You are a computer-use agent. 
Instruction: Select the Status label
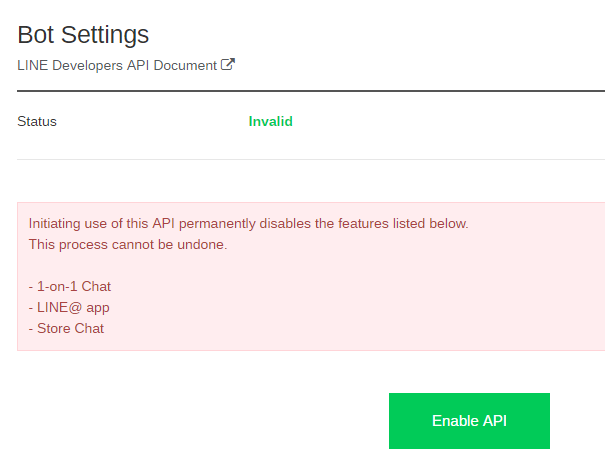pyautogui.click(x=37, y=122)
